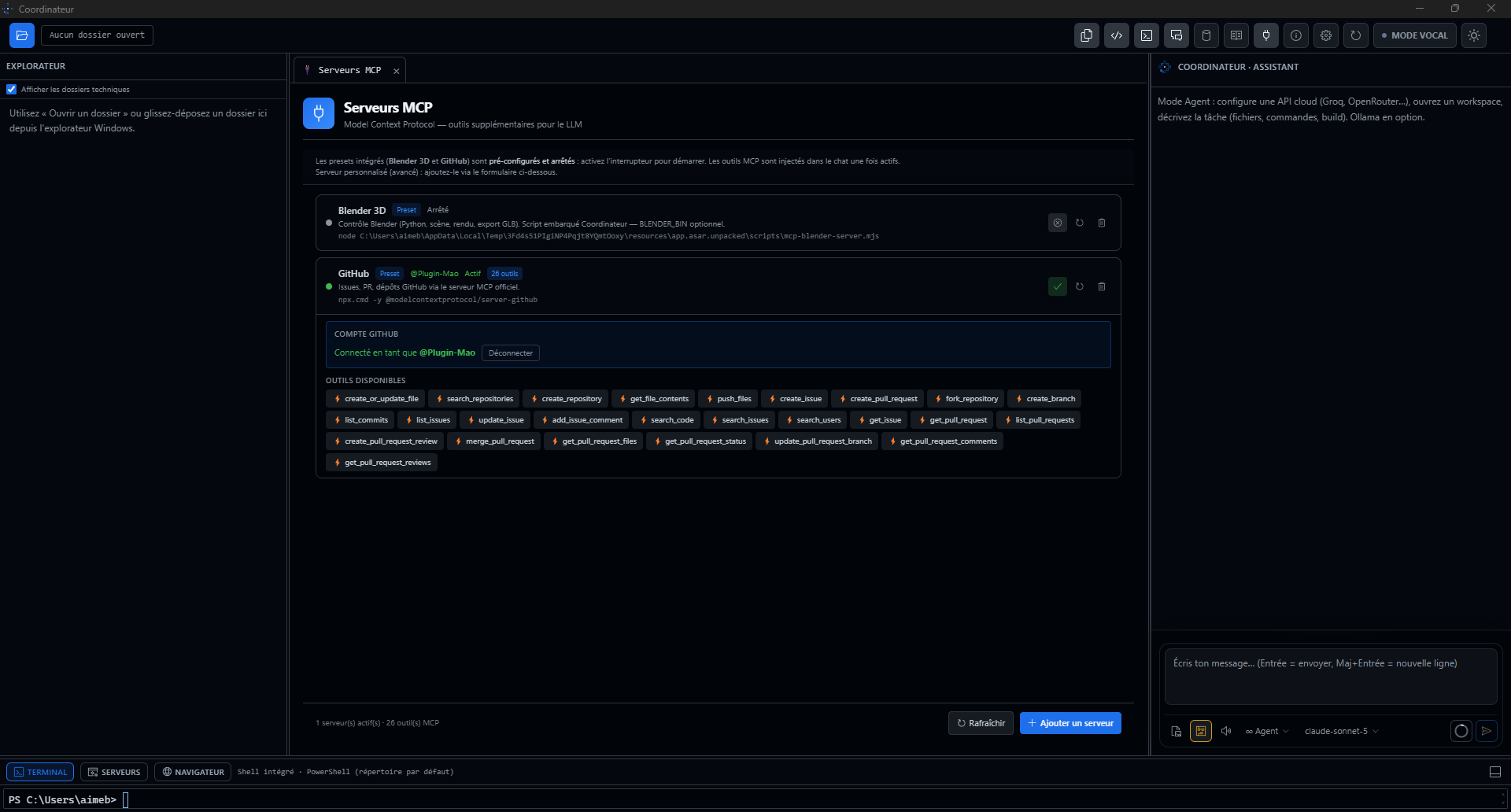Start the Blender 3D server toggle
1511x812 pixels.
pyautogui.click(x=1058, y=223)
